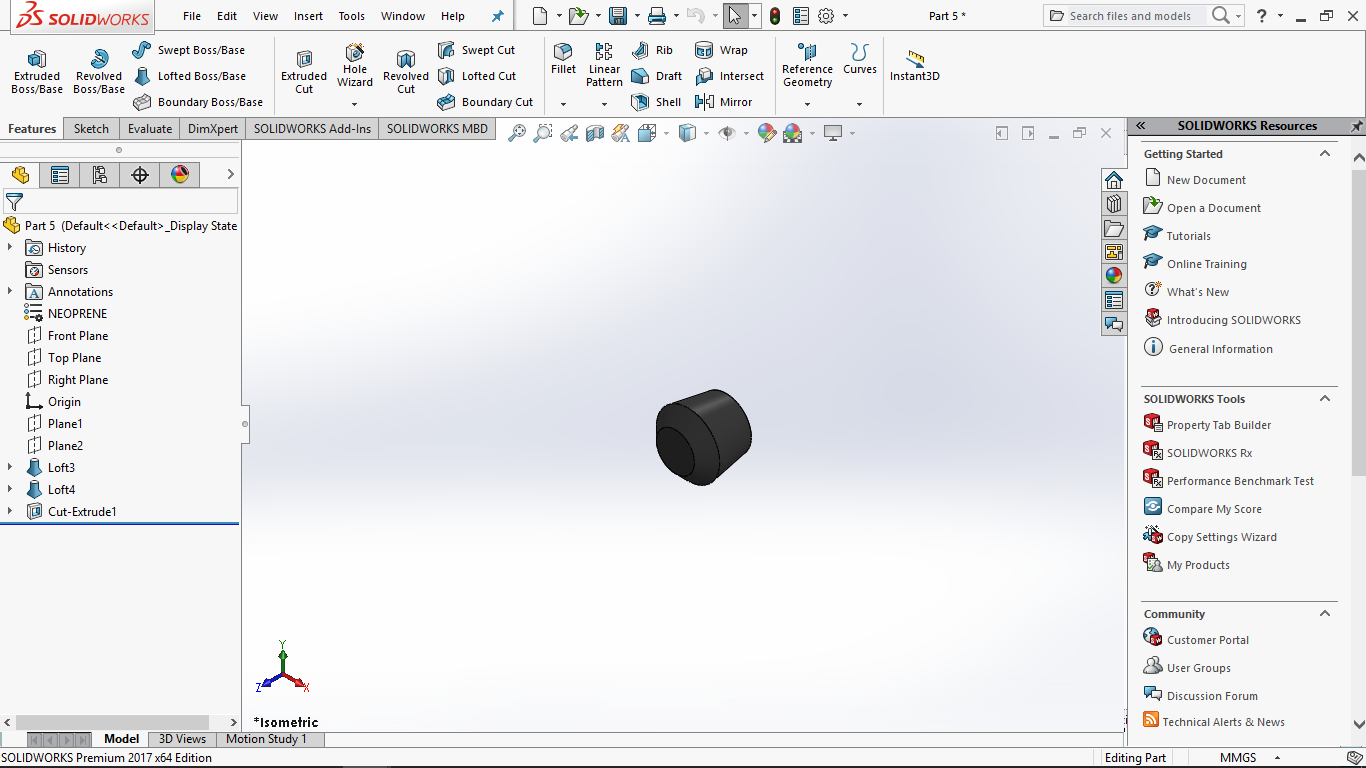Image resolution: width=1366 pixels, height=768 pixels.
Task: Switch to the Evaluate tab
Action: tap(150, 129)
